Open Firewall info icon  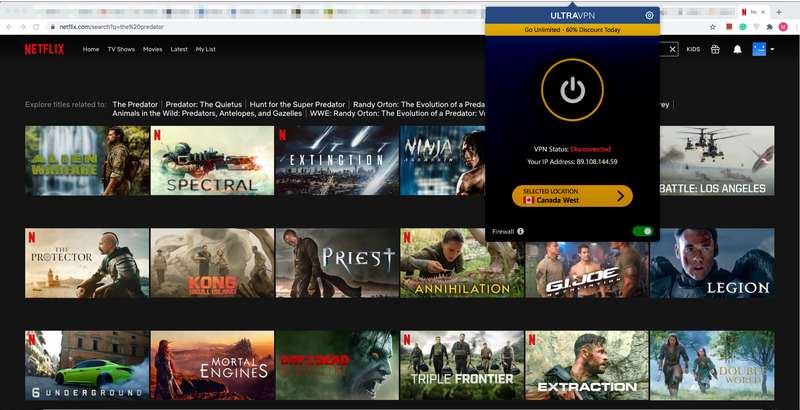(520, 231)
